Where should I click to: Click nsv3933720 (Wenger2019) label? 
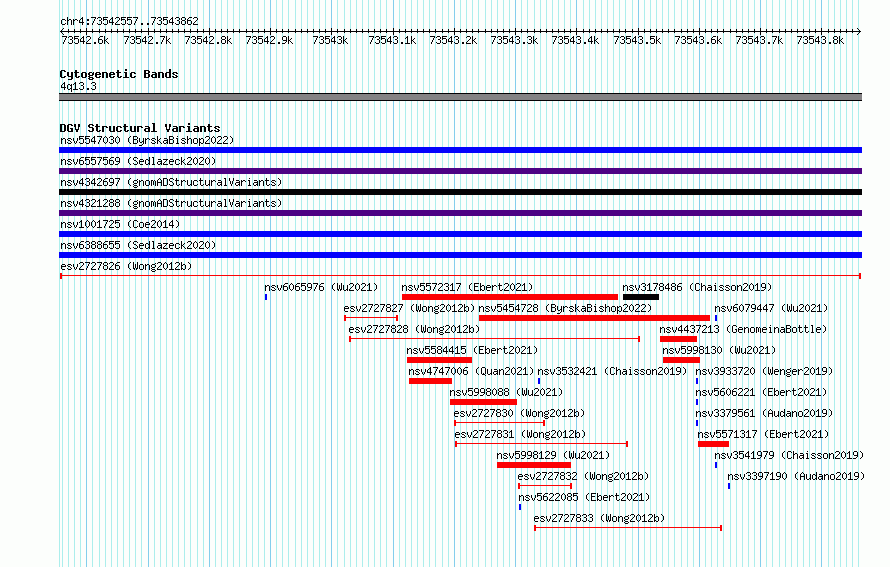[x=764, y=371]
